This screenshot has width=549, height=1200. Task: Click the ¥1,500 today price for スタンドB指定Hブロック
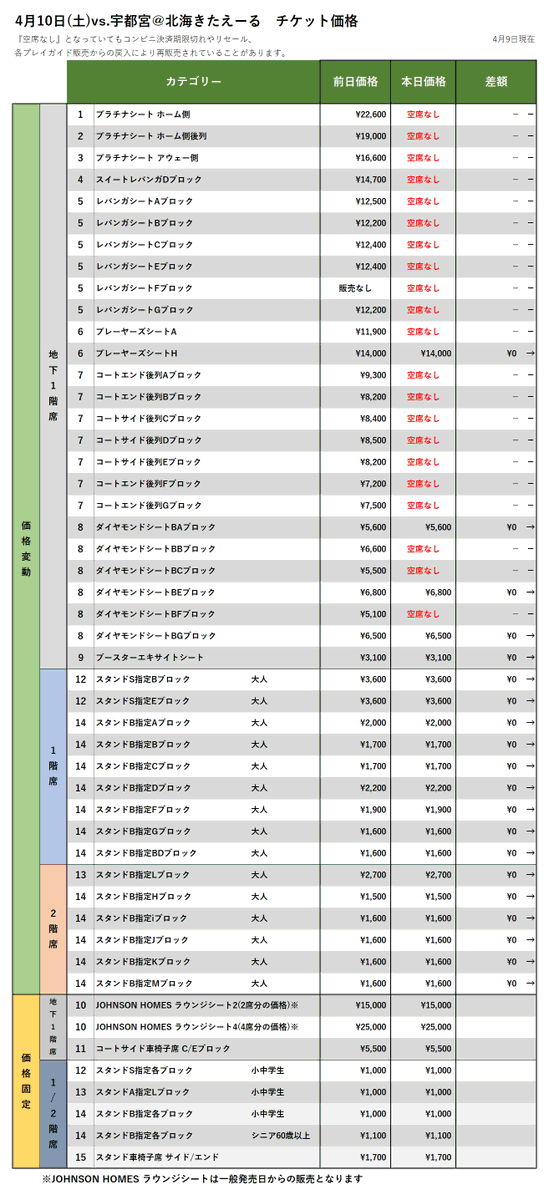click(438, 896)
